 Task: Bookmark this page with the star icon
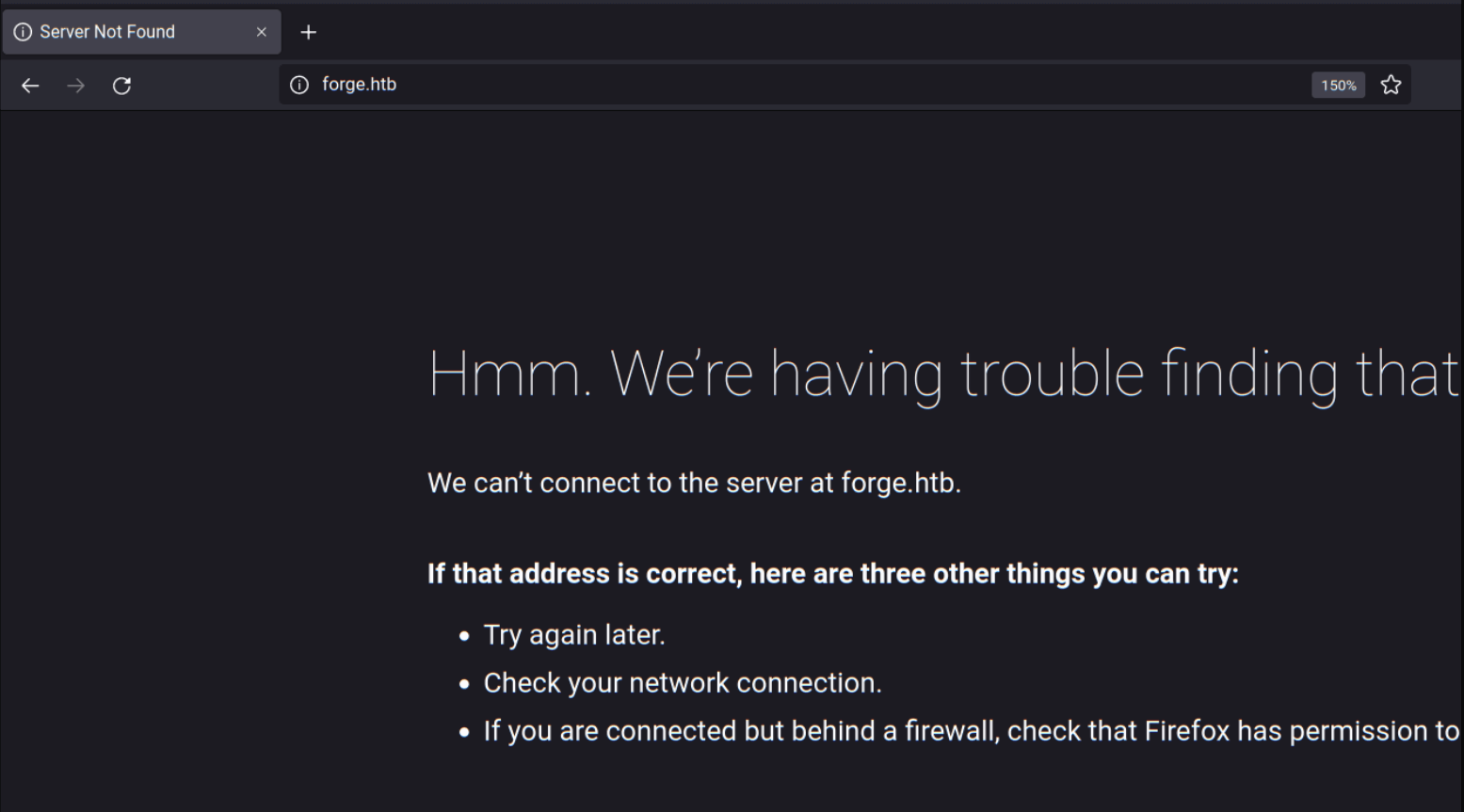1391,85
